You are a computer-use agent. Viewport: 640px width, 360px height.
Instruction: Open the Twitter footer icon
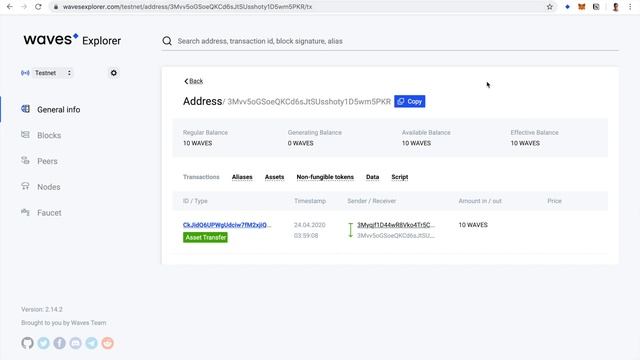click(43, 343)
